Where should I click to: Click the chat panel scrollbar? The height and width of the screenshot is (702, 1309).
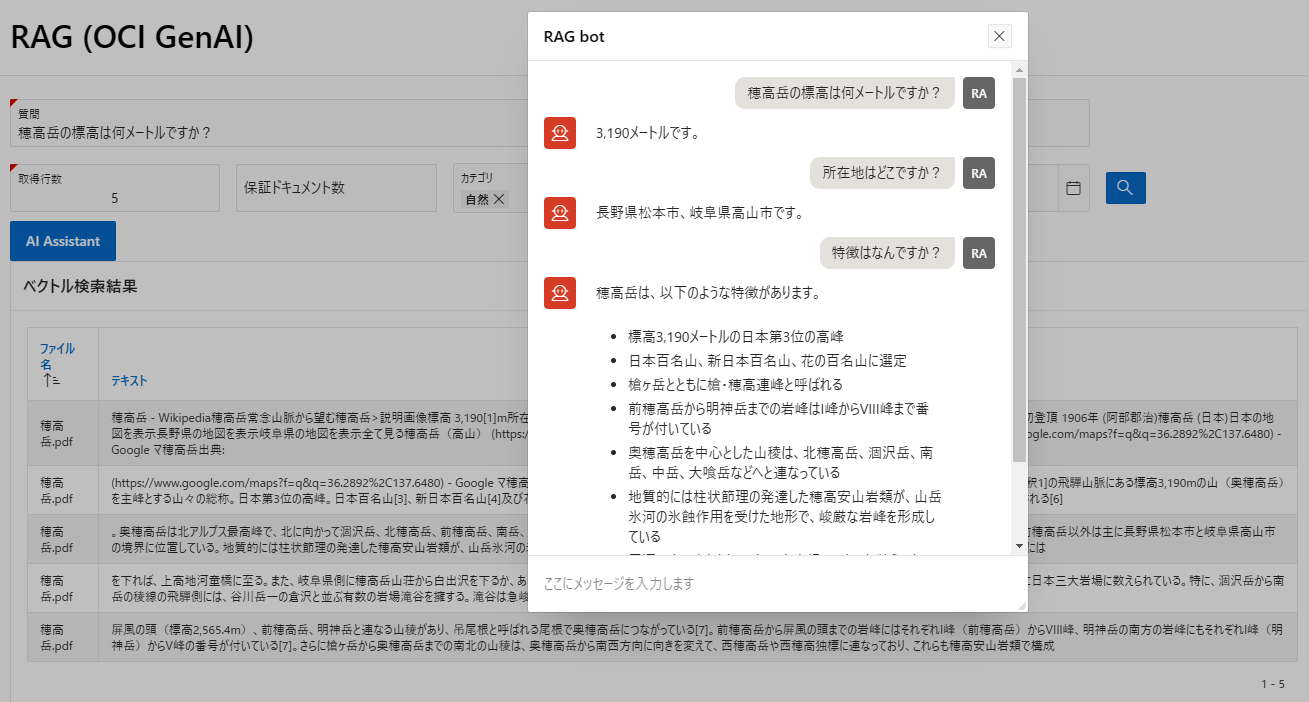coord(1020,300)
